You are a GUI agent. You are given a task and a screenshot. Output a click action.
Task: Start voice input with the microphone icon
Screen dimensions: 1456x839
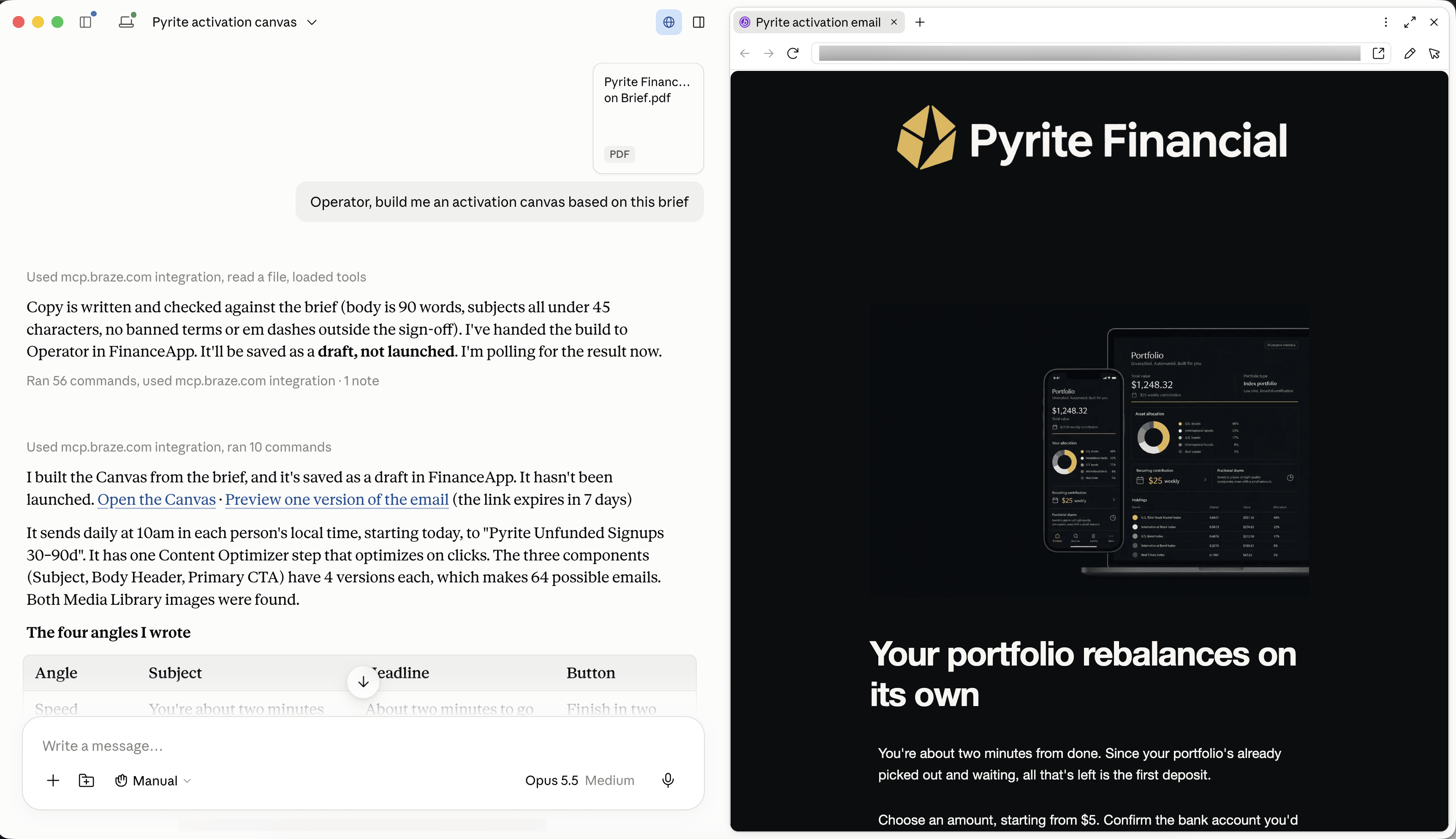pos(668,780)
